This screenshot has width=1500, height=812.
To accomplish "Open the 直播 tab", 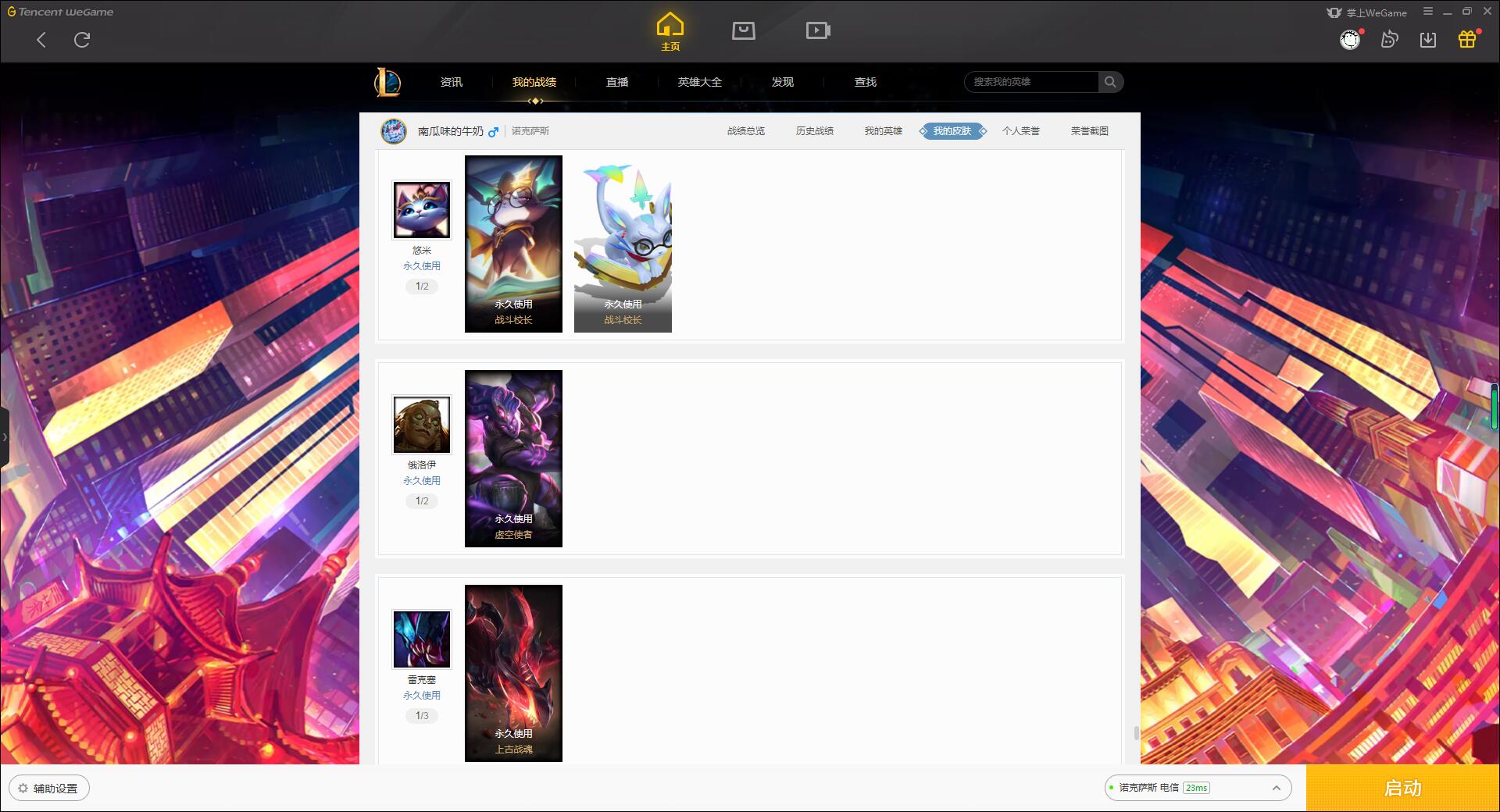I will pos(617,82).
